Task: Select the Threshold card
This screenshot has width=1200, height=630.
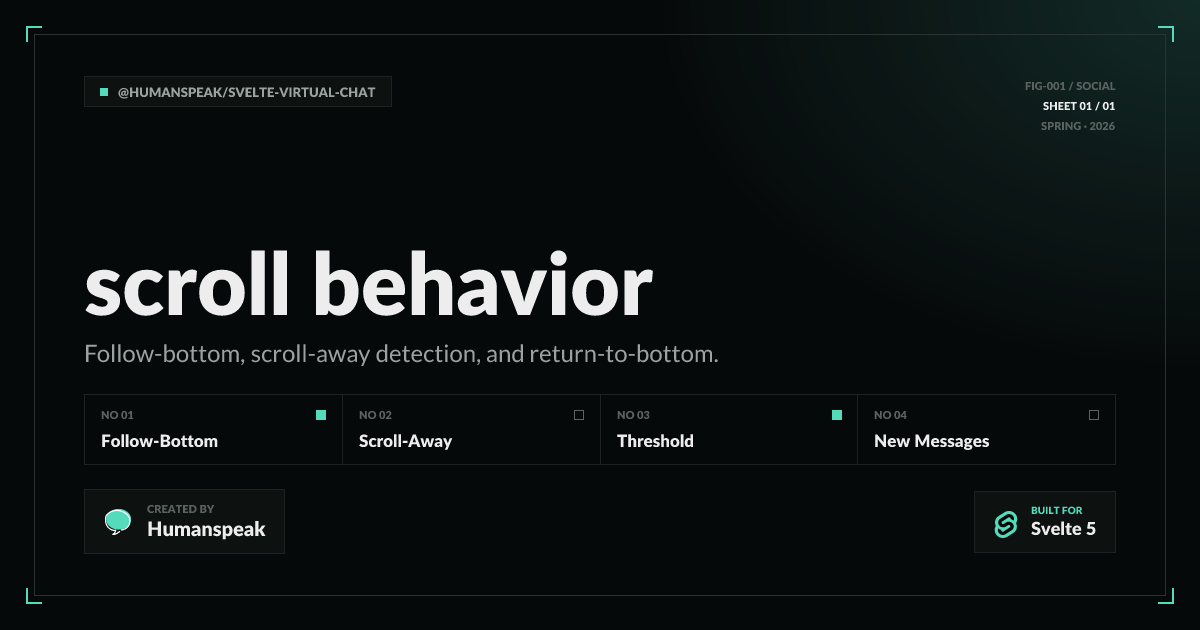Action: [x=729, y=430]
